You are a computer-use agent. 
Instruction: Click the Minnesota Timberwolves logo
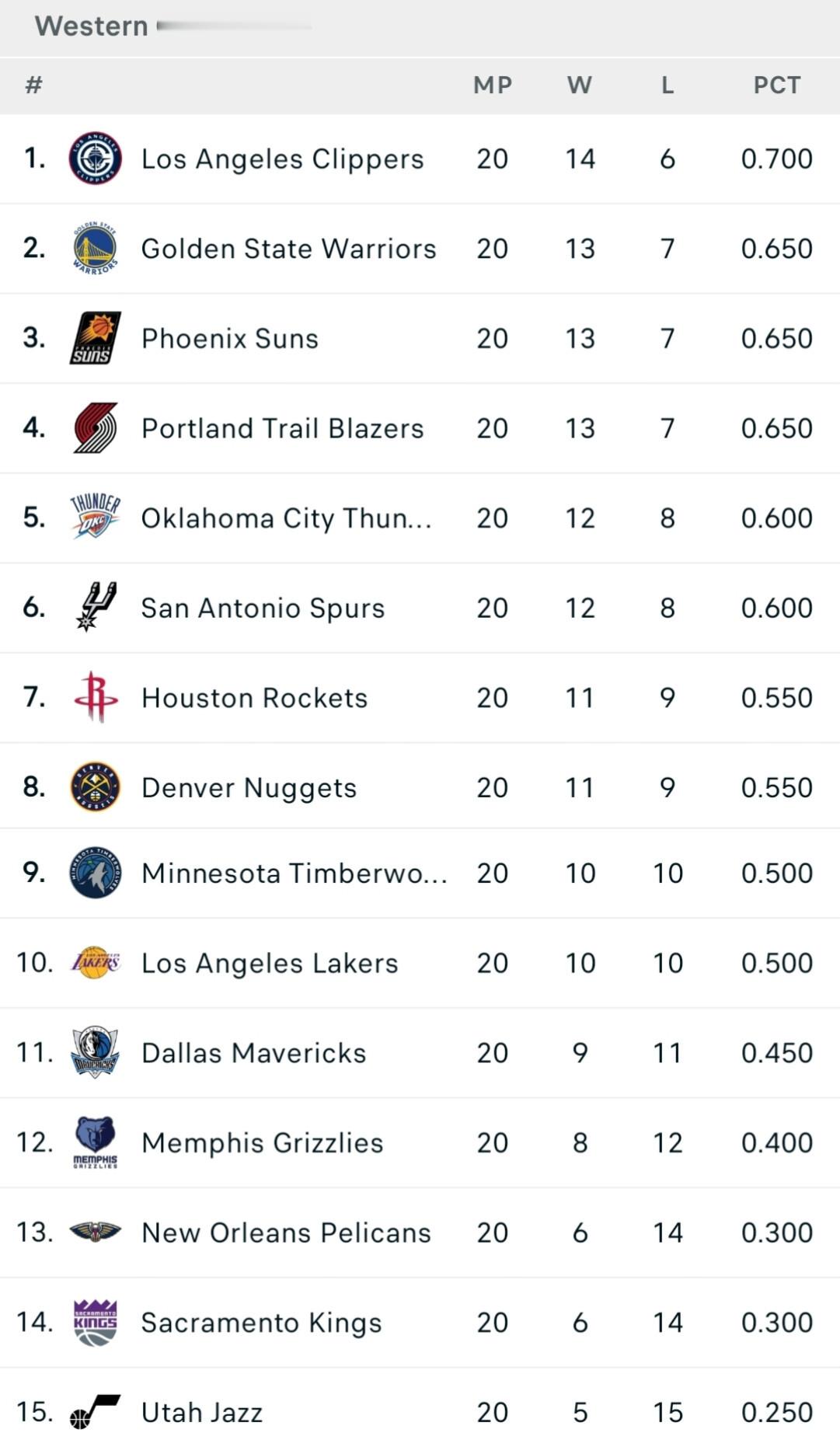coord(95,873)
